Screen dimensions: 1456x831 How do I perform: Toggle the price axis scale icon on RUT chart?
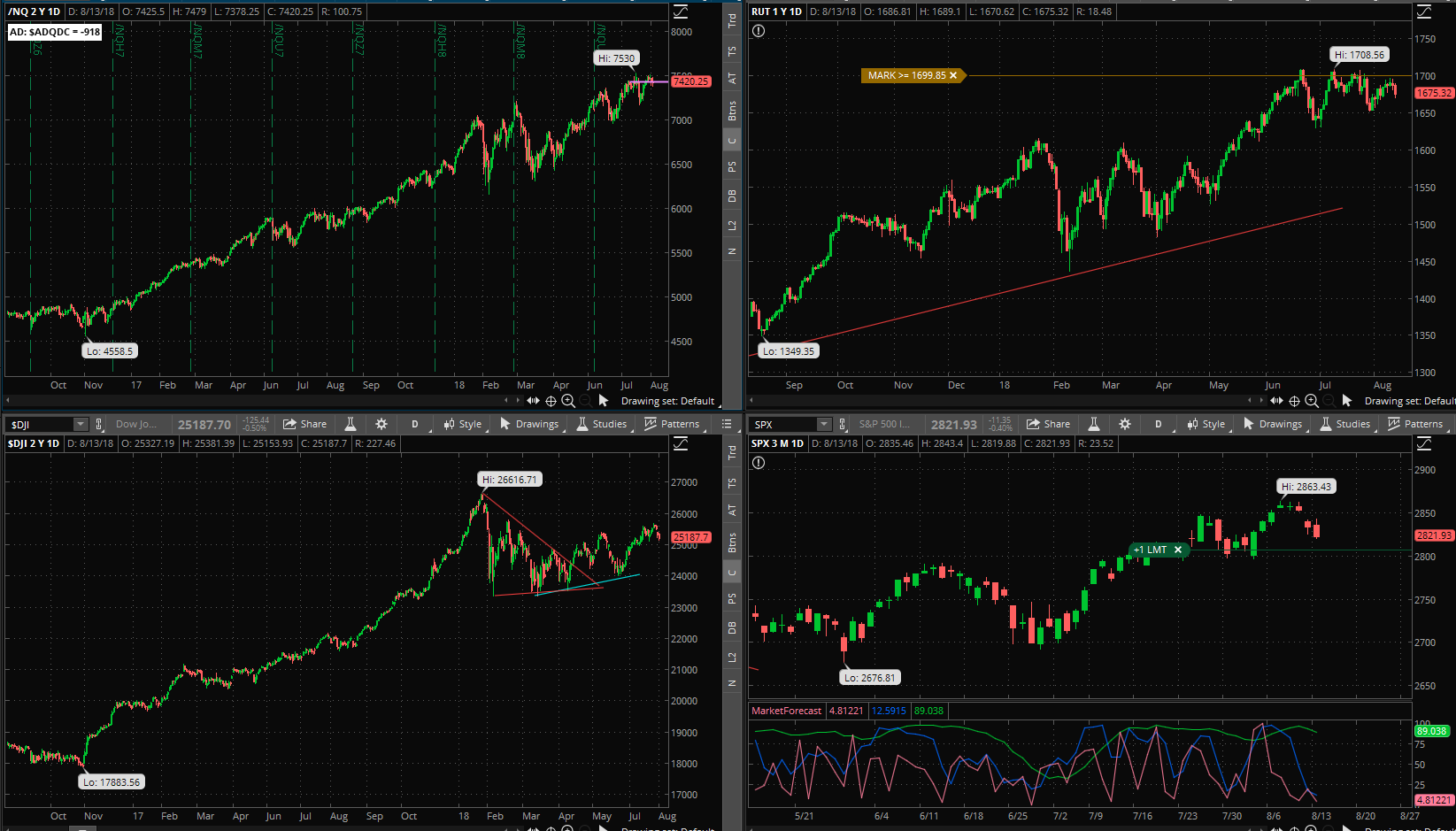pos(1424,12)
